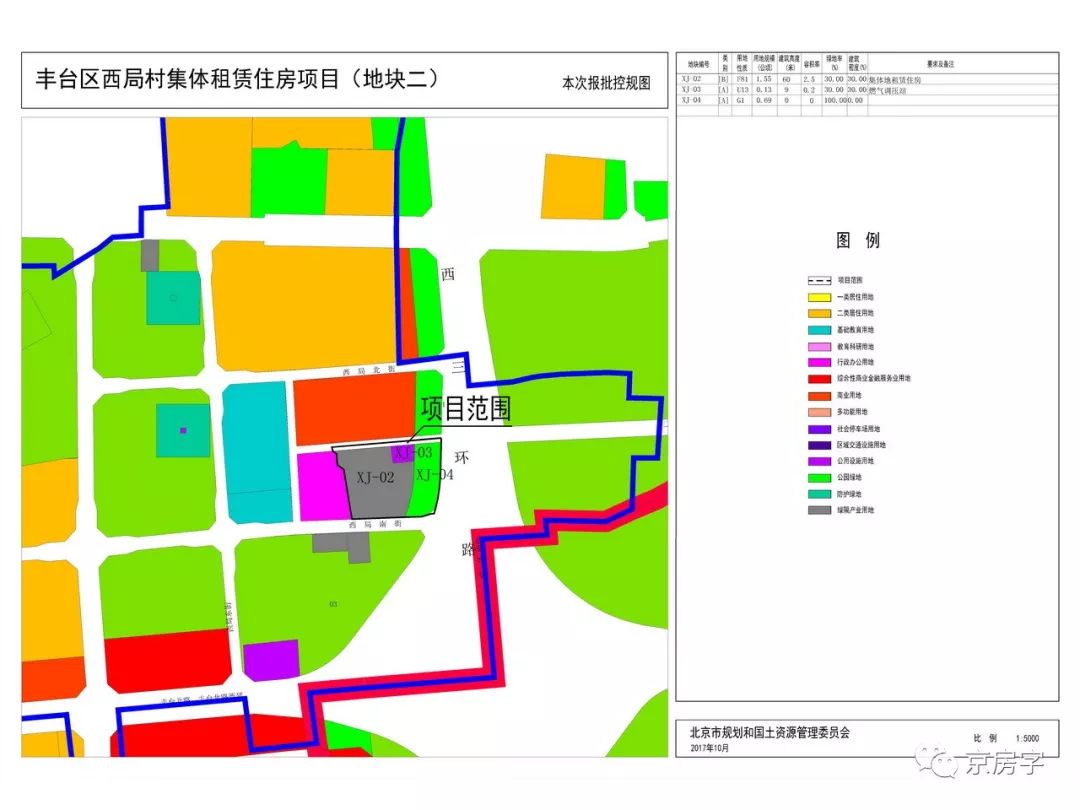Click the 储现产业用地 gray legend symbol

(x=818, y=509)
